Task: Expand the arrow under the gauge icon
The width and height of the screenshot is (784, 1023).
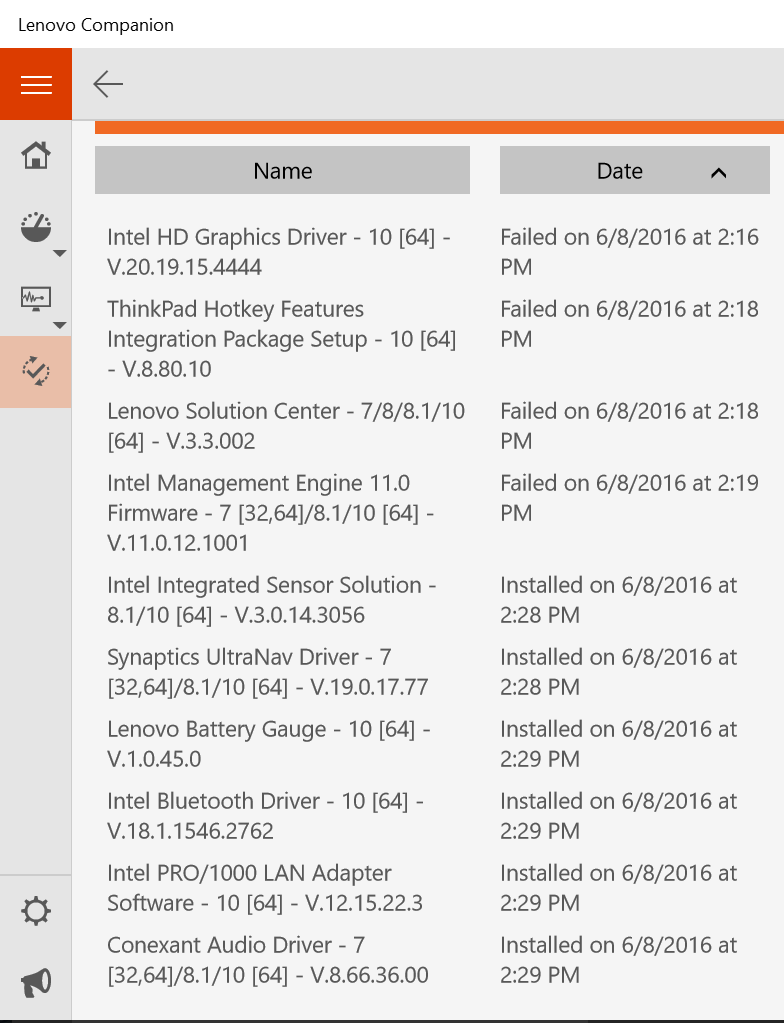Action: (x=59, y=253)
